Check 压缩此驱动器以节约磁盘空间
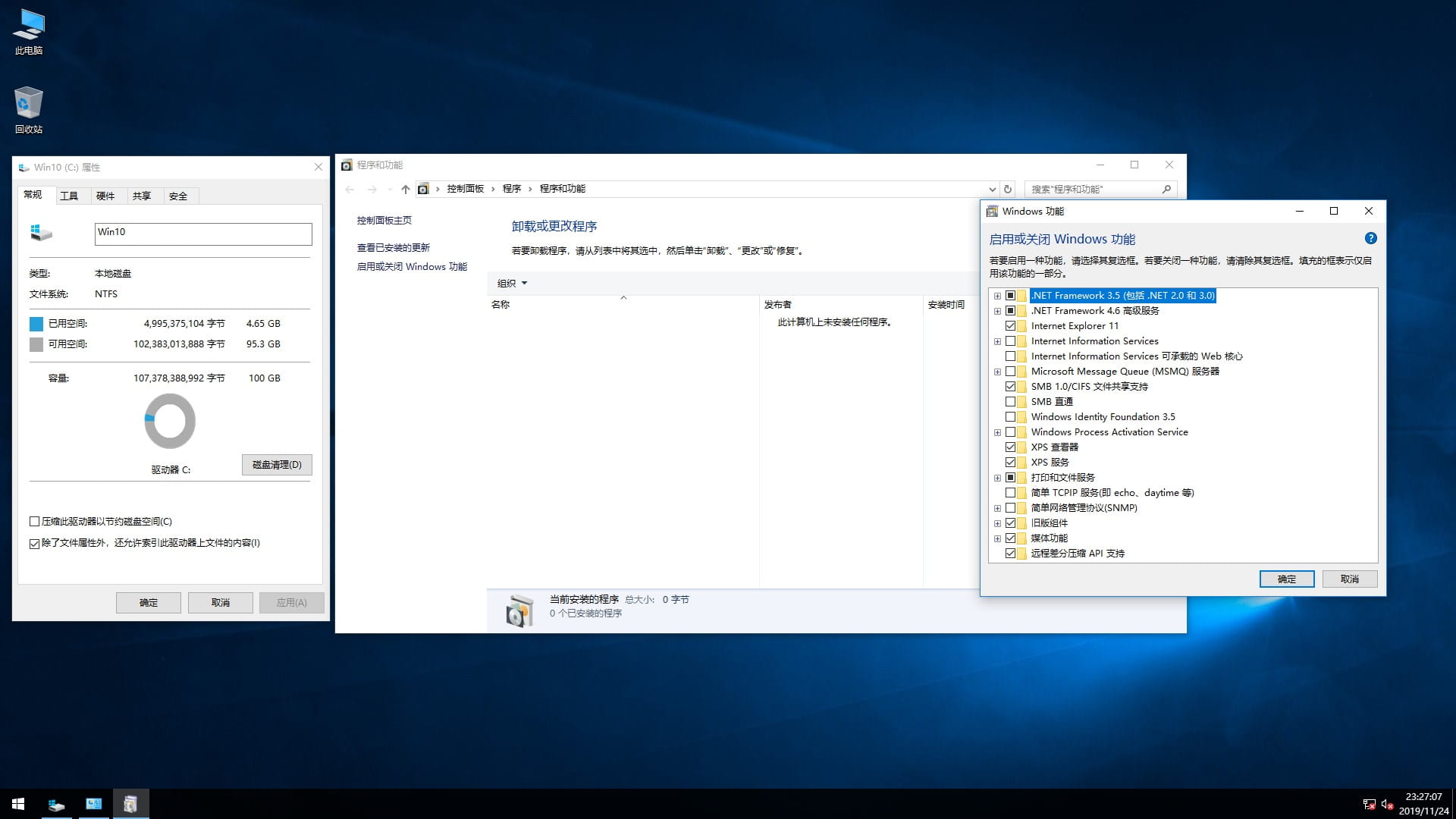Viewport: 1456px width, 819px height. [x=34, y=521]
